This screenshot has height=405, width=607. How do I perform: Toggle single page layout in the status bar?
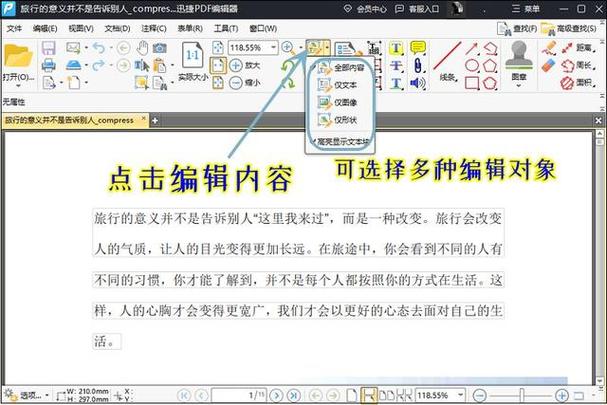tap(352, 395)
